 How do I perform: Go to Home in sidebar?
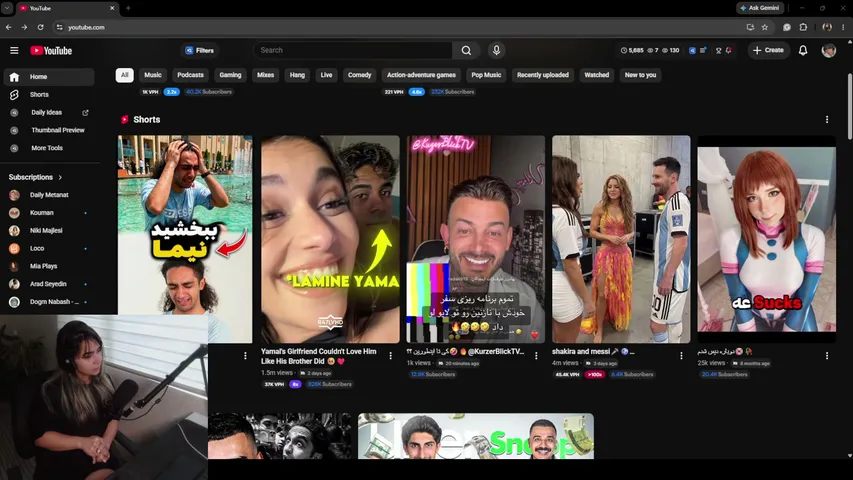pyautogui.click(x=49, y=77)
